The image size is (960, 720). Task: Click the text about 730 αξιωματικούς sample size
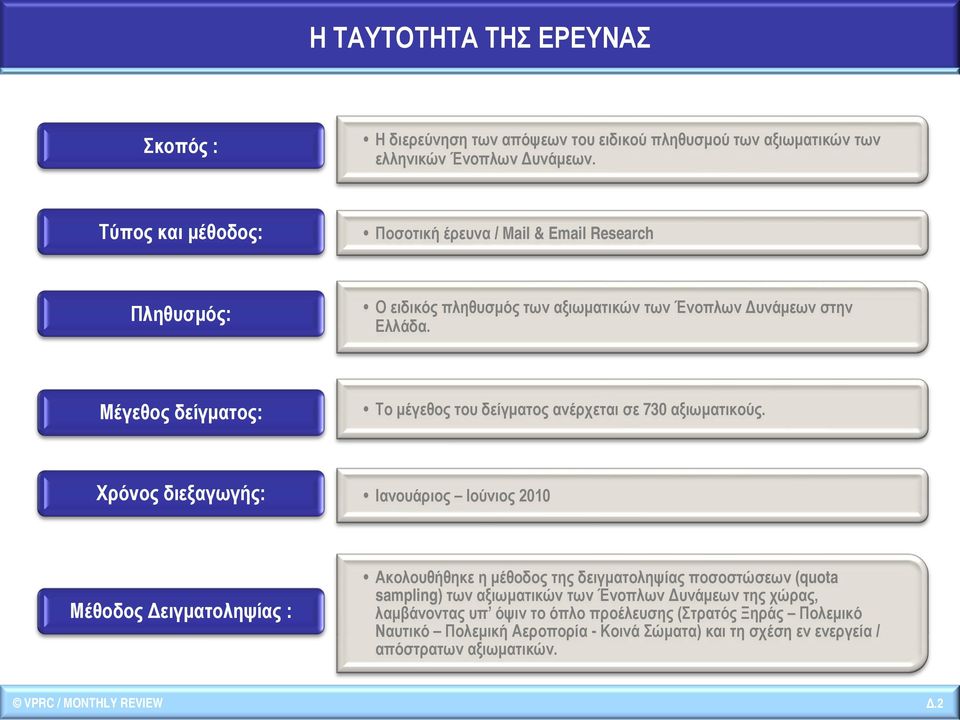click(x=570, y=410)
